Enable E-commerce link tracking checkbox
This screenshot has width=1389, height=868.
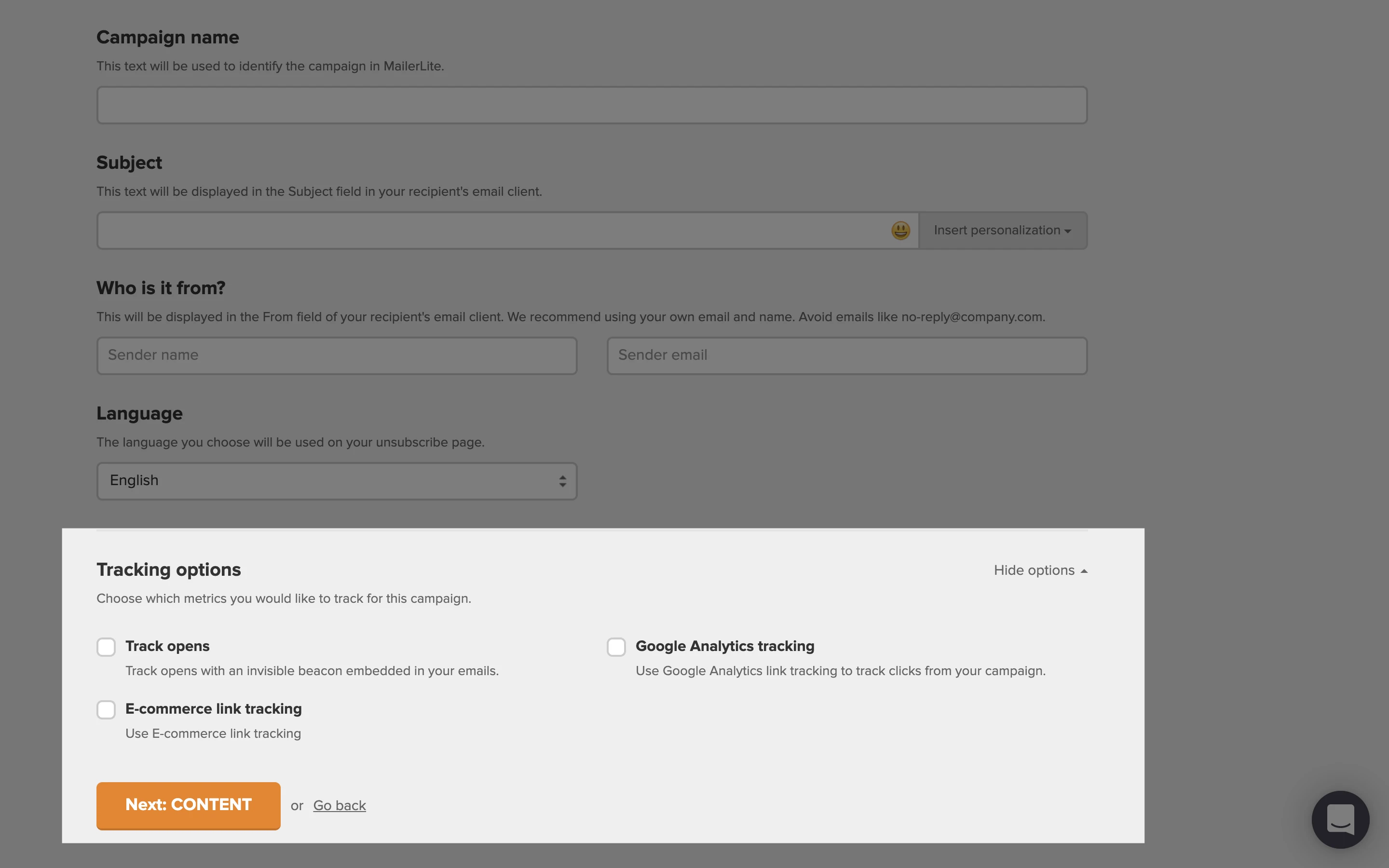click(106, 709)
